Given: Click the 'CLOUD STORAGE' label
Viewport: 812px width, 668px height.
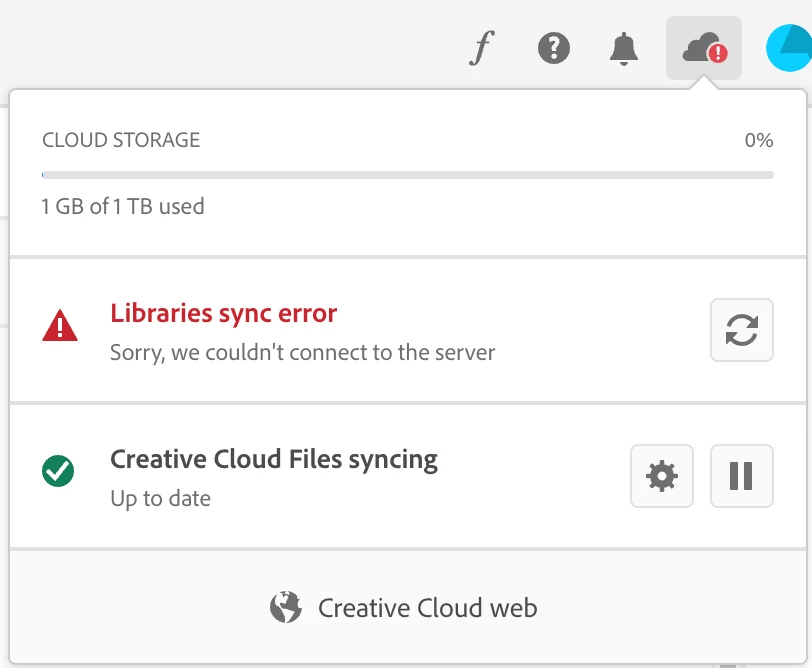Looking at the screenshot, I should click(121, 140).
